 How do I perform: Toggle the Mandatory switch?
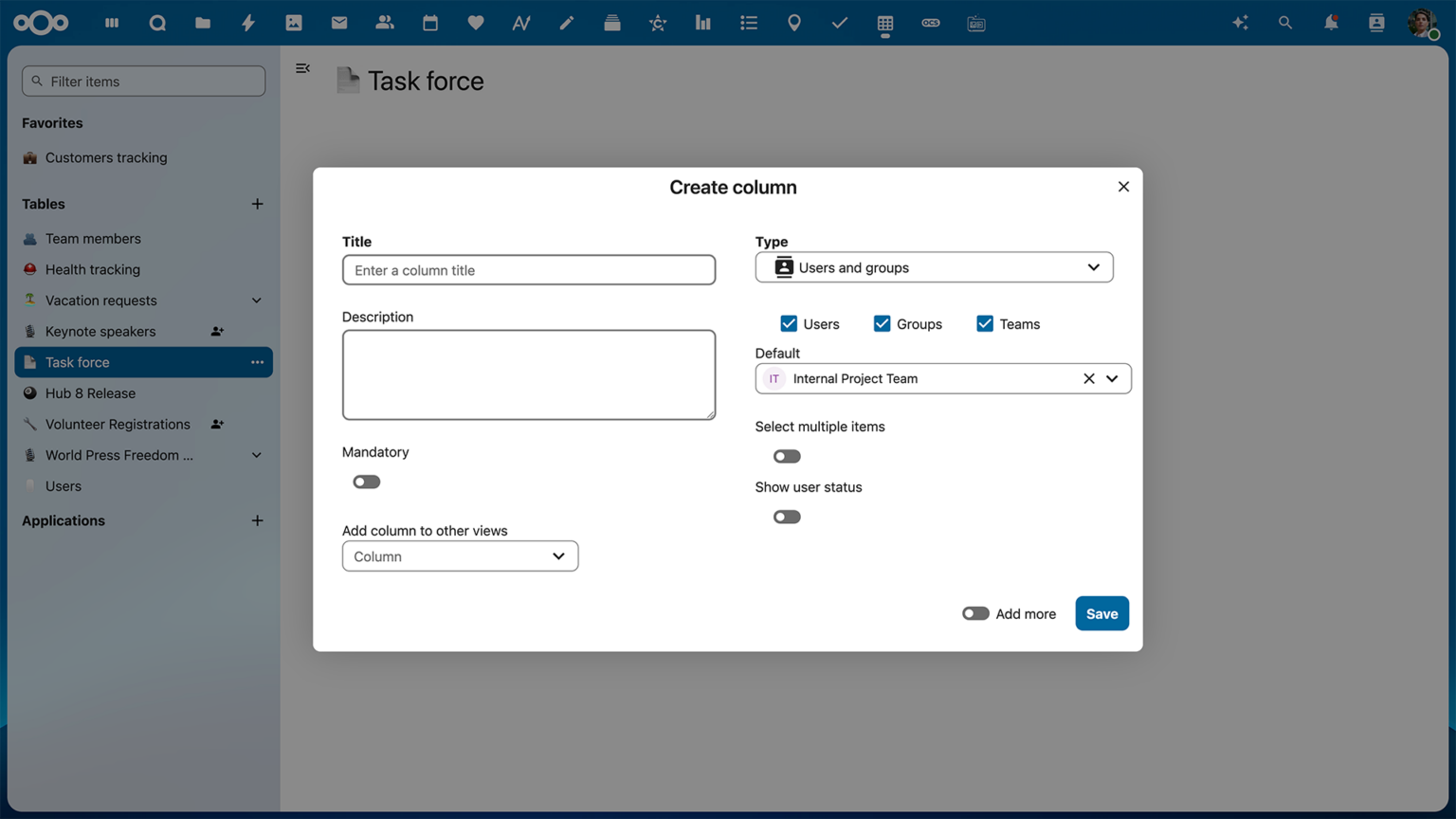click(x=366, y=482)
